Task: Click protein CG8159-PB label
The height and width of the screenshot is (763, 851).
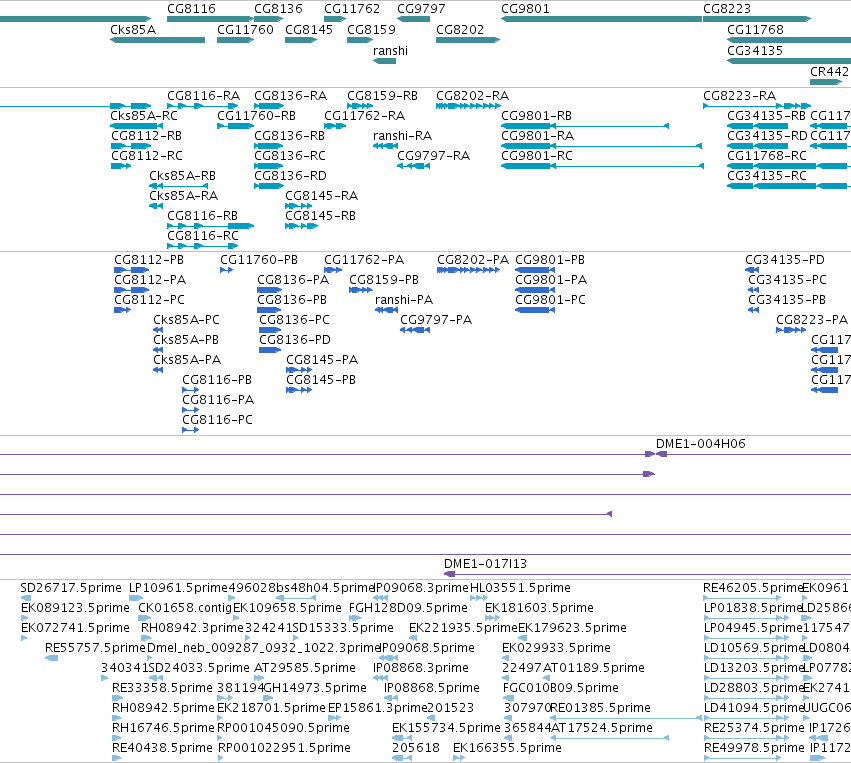Action: [384, 280]
